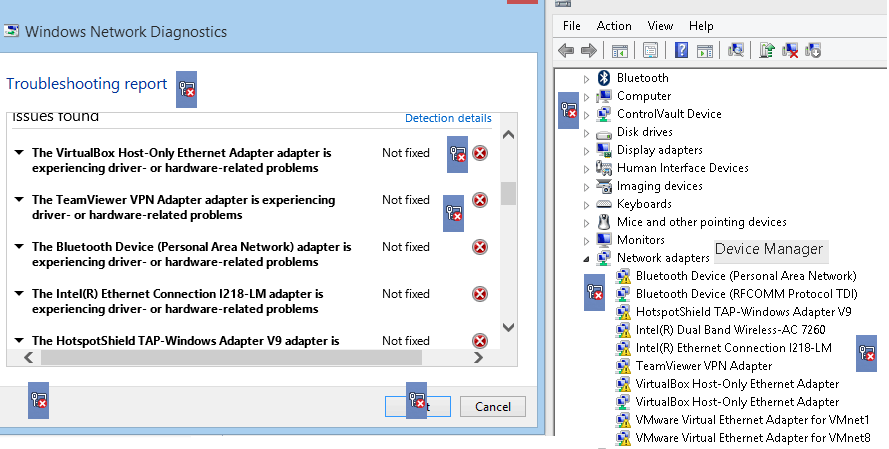The image size is (889, 449).
Task: Click the Windows Network Diagnostics title icon
Action: (x=11, y=31)
